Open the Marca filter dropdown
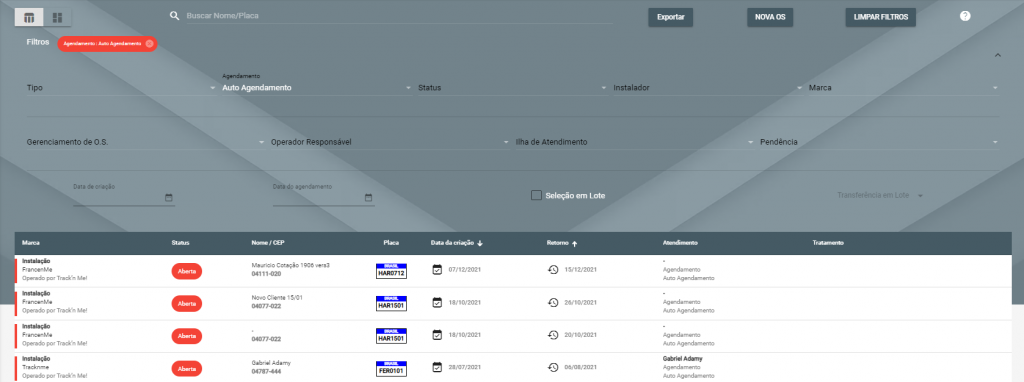The height and width of the screenshot is (382, 1024). coord(904,88)
